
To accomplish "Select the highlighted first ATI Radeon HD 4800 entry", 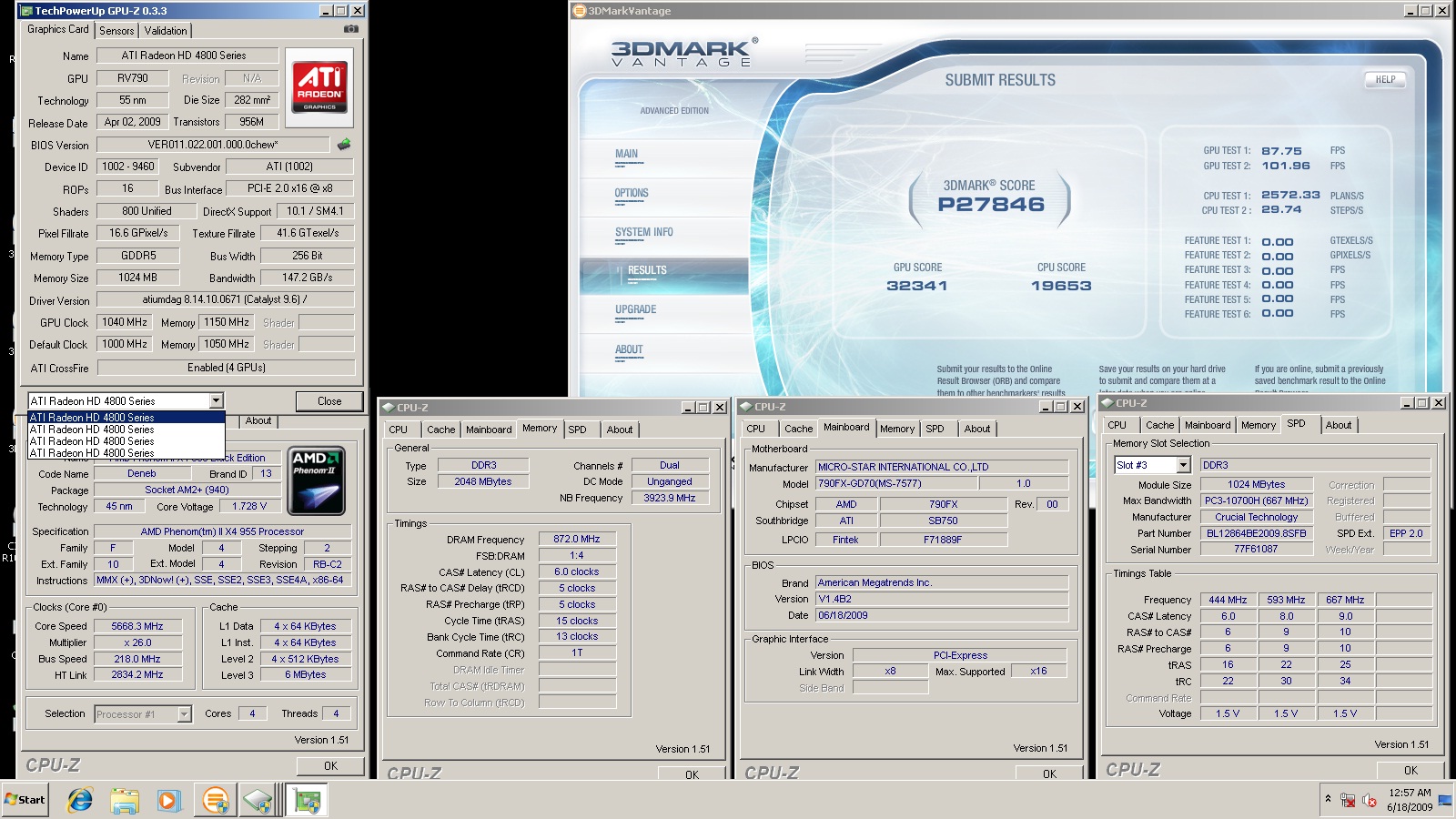I will [126, 417].
